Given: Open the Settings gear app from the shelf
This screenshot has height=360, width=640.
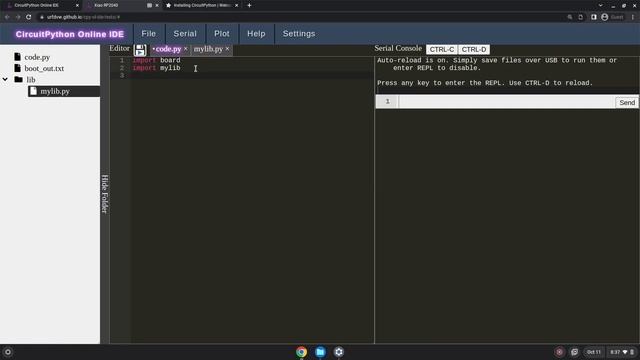Looking at the screenshot, I should (339, 352).
